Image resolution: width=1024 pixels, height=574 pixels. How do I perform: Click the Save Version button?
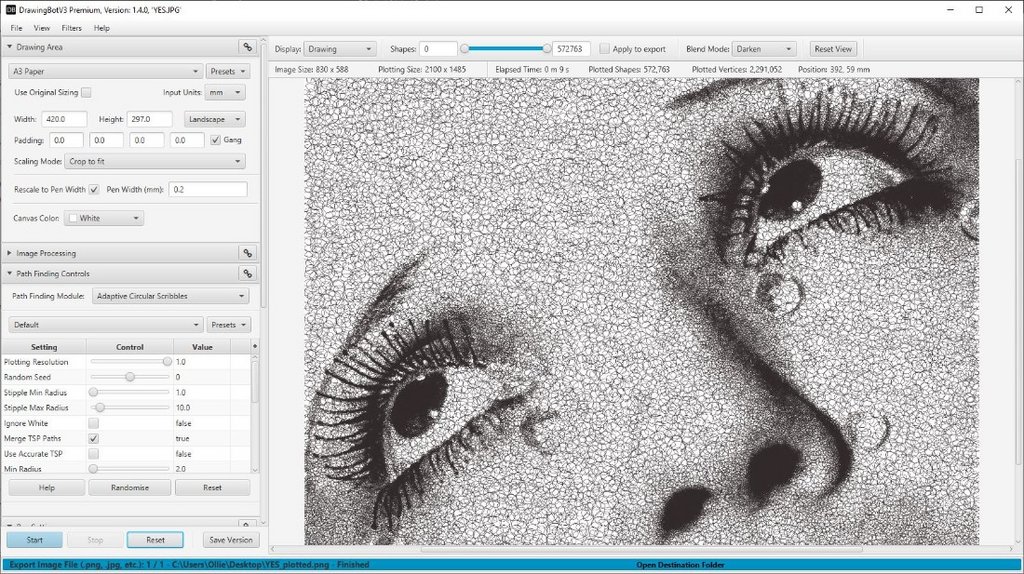pyautogui.click(x=231, y=540)
